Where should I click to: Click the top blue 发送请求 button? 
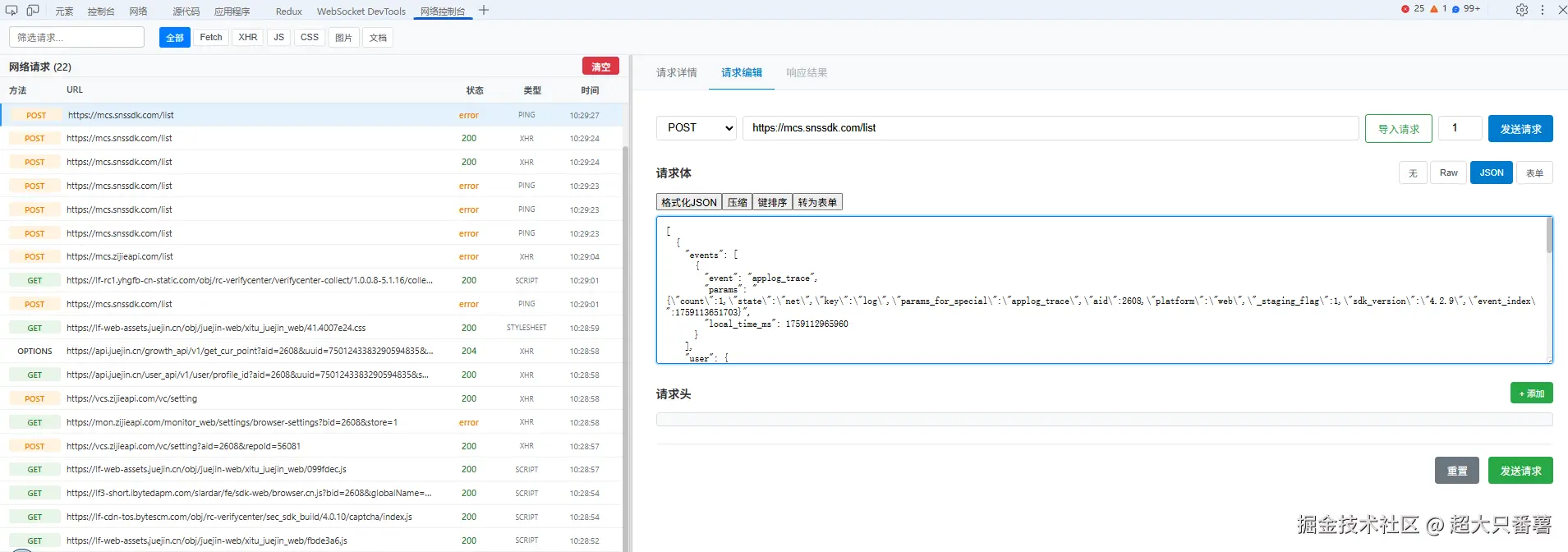pos(1520,129)
